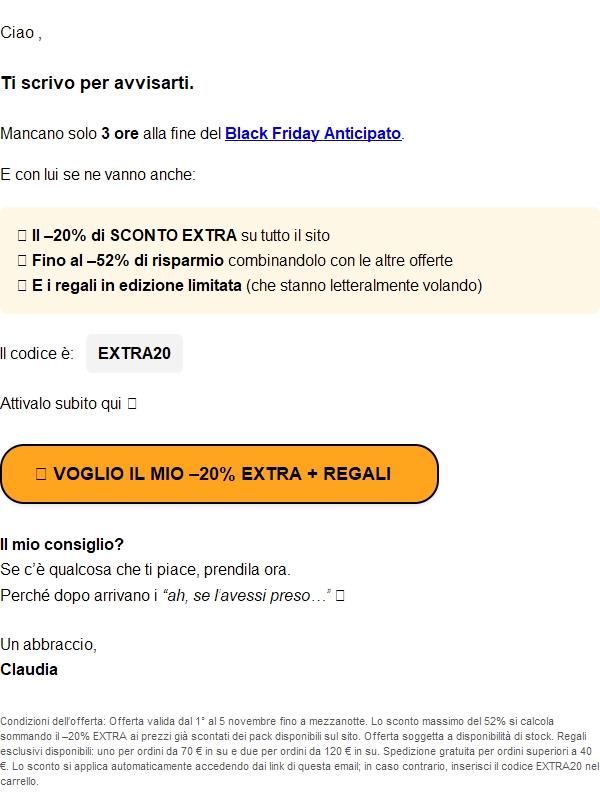Select the EXTRA20 discount code text
The width and height of the screenshot is (600, 800).
(x=134, y=353)
